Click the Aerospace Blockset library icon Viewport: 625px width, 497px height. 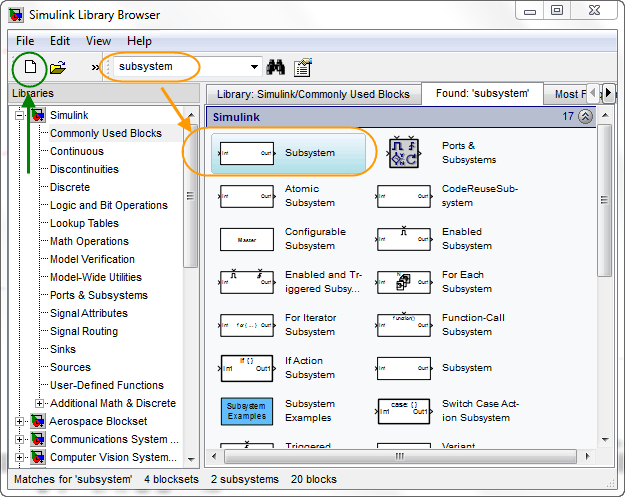37,421
